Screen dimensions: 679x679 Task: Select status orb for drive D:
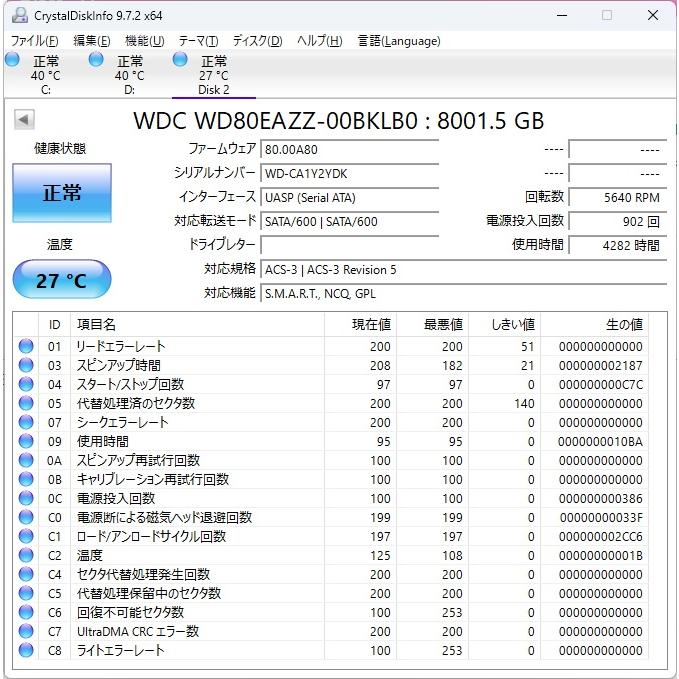point(96,59)
